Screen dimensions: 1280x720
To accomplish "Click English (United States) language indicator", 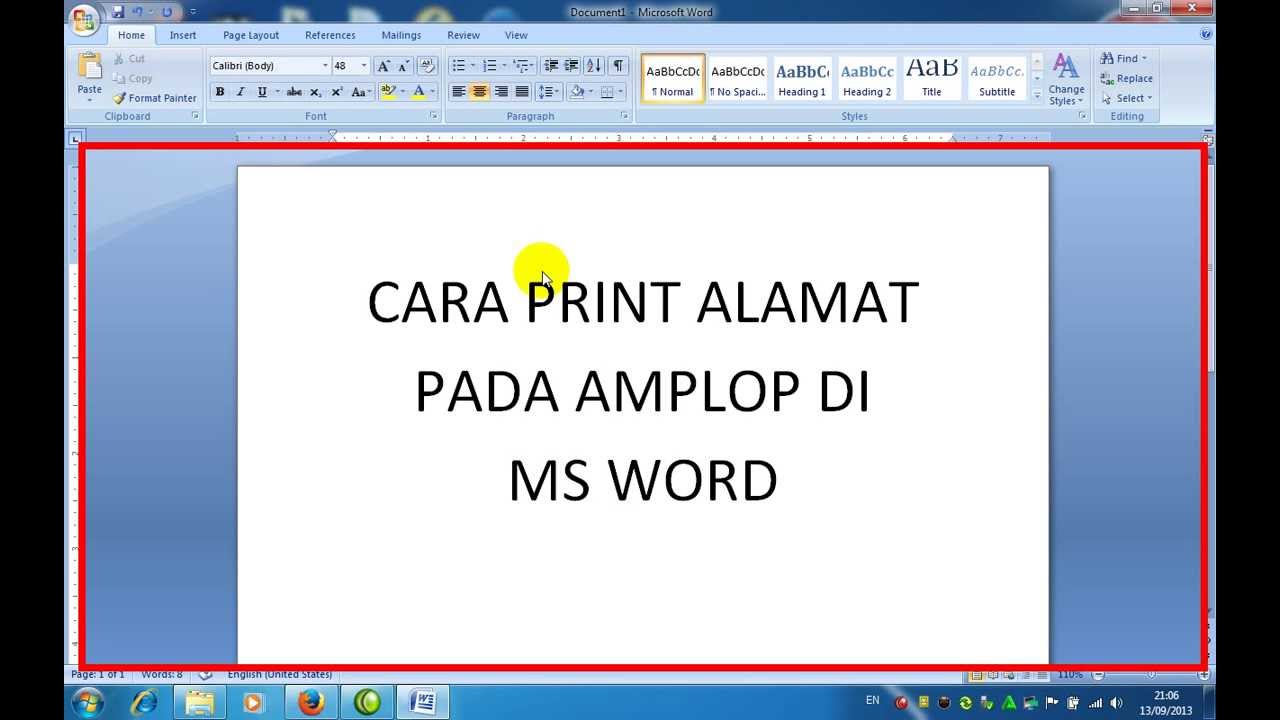I will pyautogui.click(x=279, y=674).
